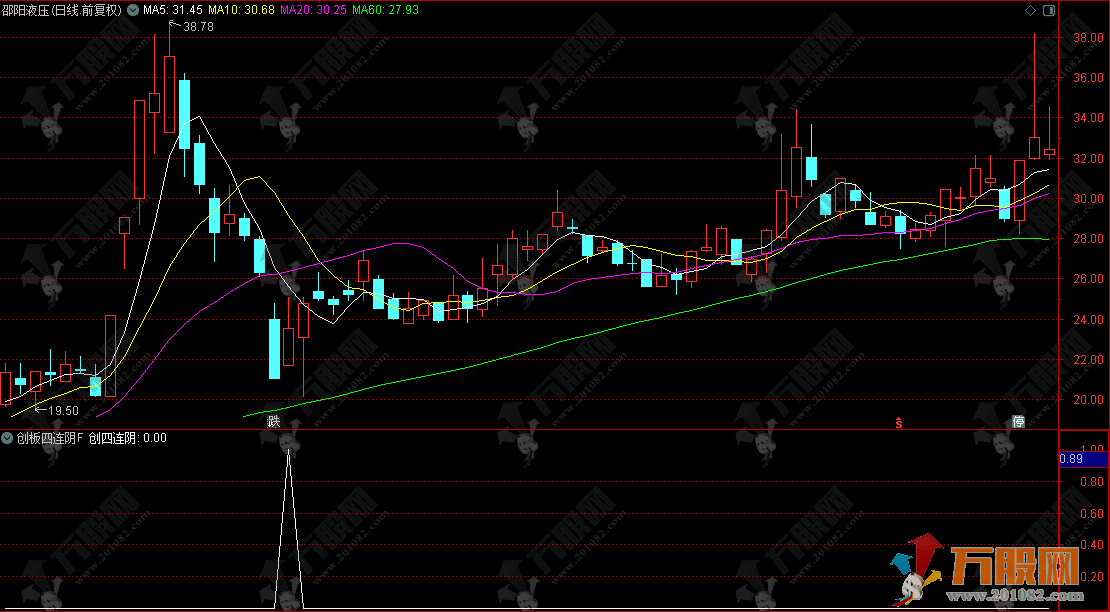Click the MA5: 31.45 indicator label

coord(173,10)
